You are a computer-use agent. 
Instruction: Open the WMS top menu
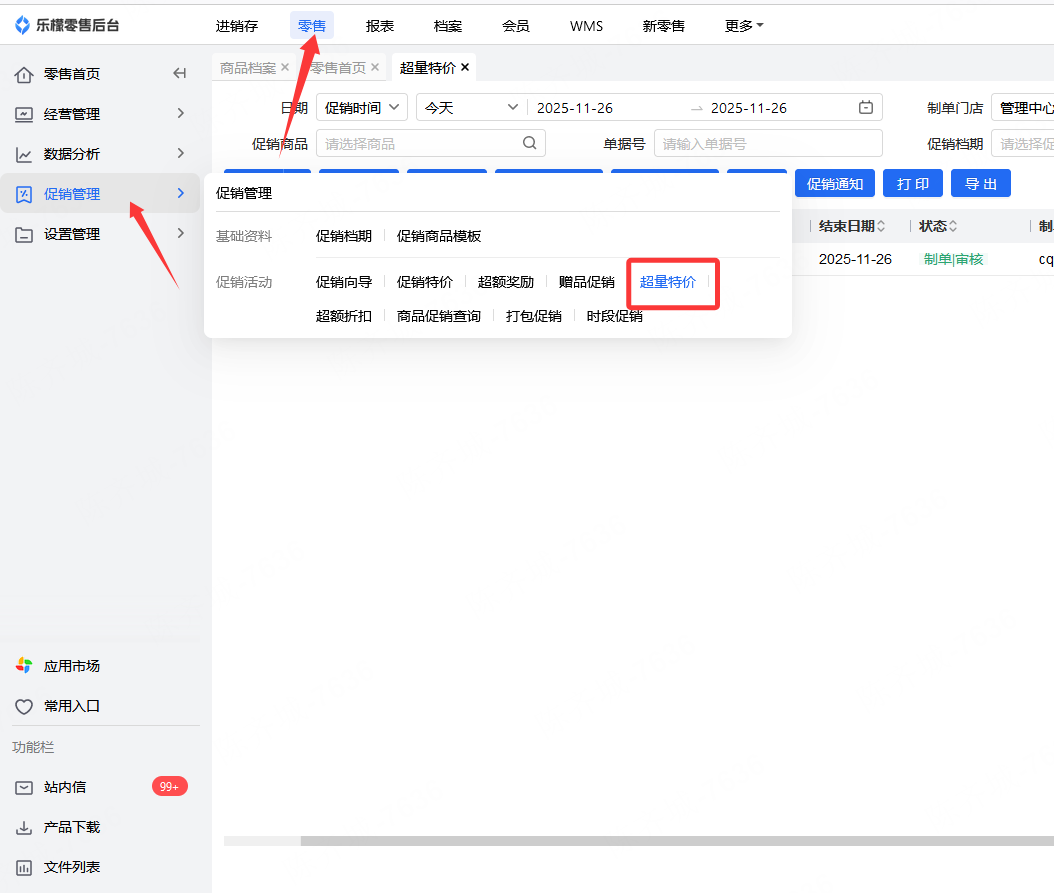click(x=586, y=26)
